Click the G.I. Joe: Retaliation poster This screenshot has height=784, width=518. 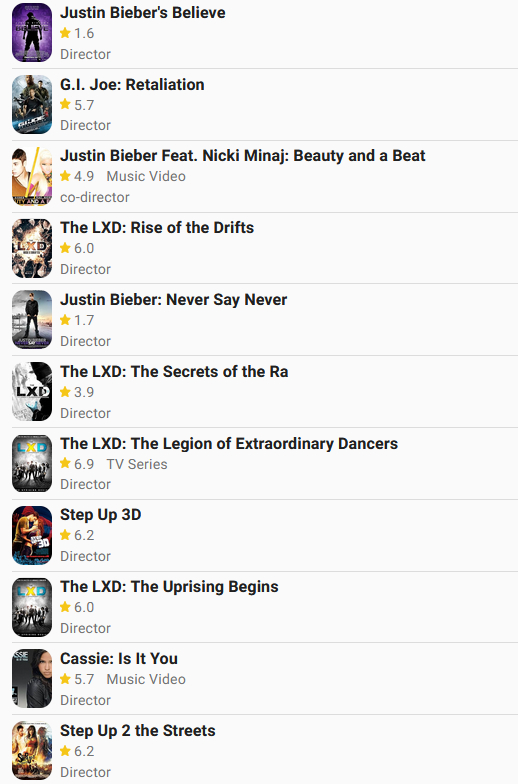click(32, 104)
